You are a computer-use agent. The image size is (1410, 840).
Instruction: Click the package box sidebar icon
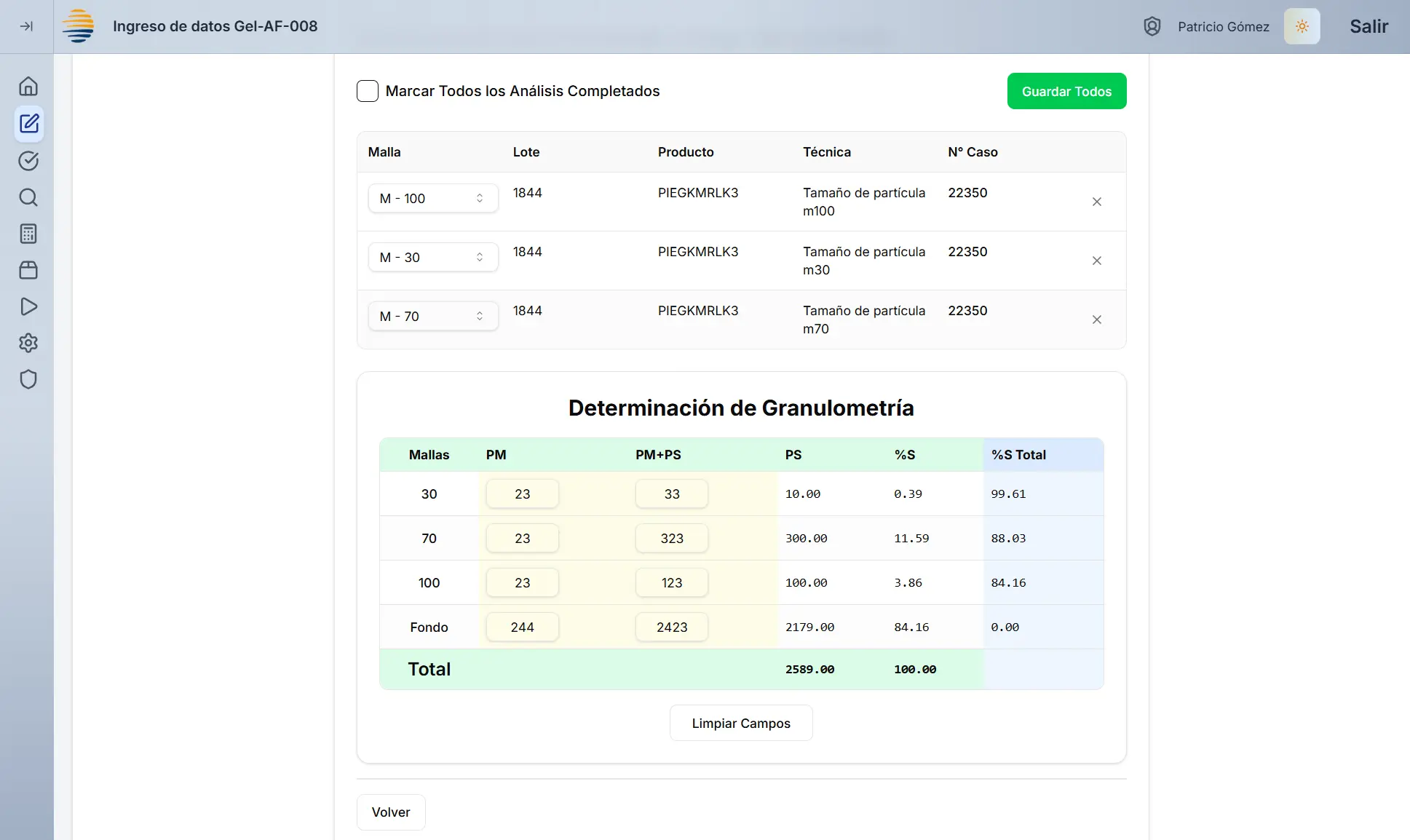click(x=28, y=270)
